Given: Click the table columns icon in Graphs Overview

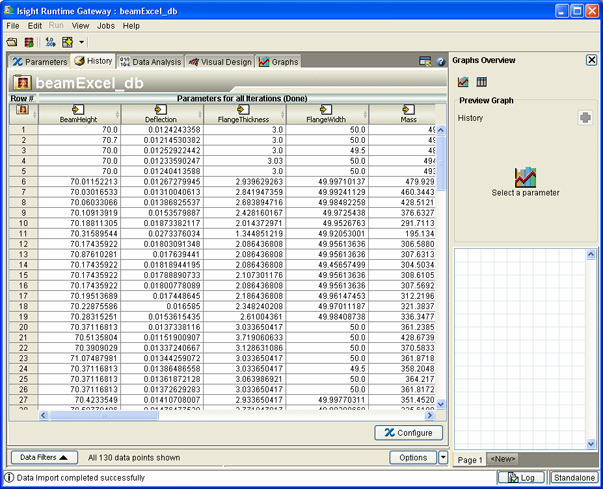Looking at the screenshot, I should 481,82.
